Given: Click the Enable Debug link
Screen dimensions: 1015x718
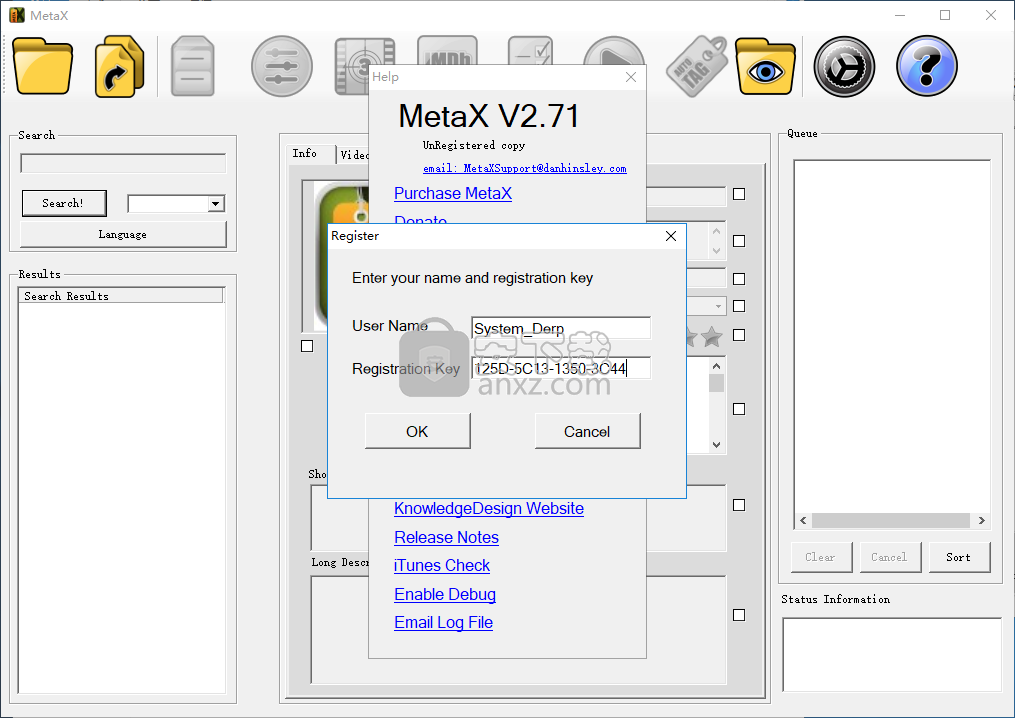Looking at the screenshot, I should [x=445, y=594].
